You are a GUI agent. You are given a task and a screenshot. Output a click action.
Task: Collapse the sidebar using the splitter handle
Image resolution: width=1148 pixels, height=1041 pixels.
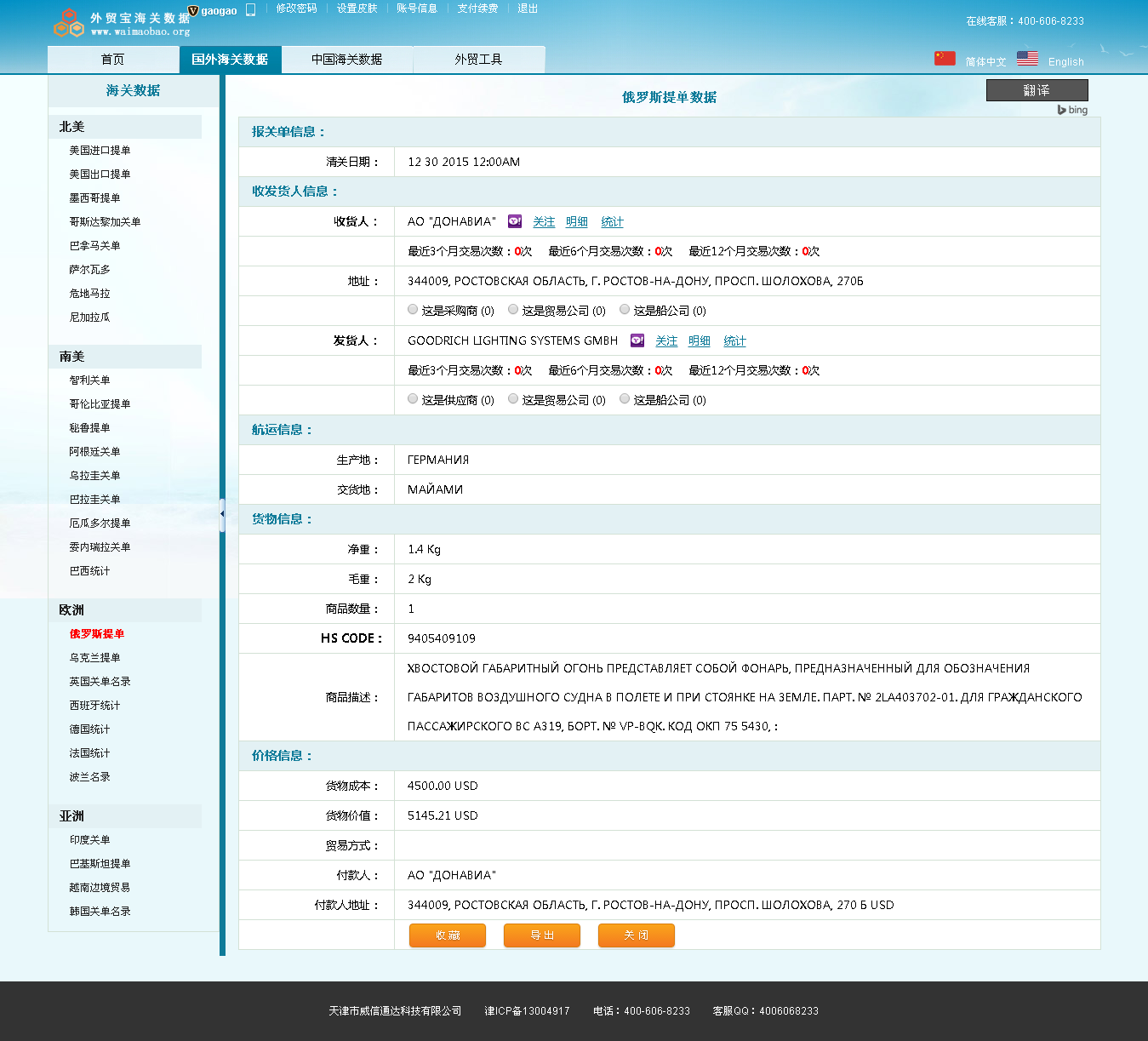[222, 514]
